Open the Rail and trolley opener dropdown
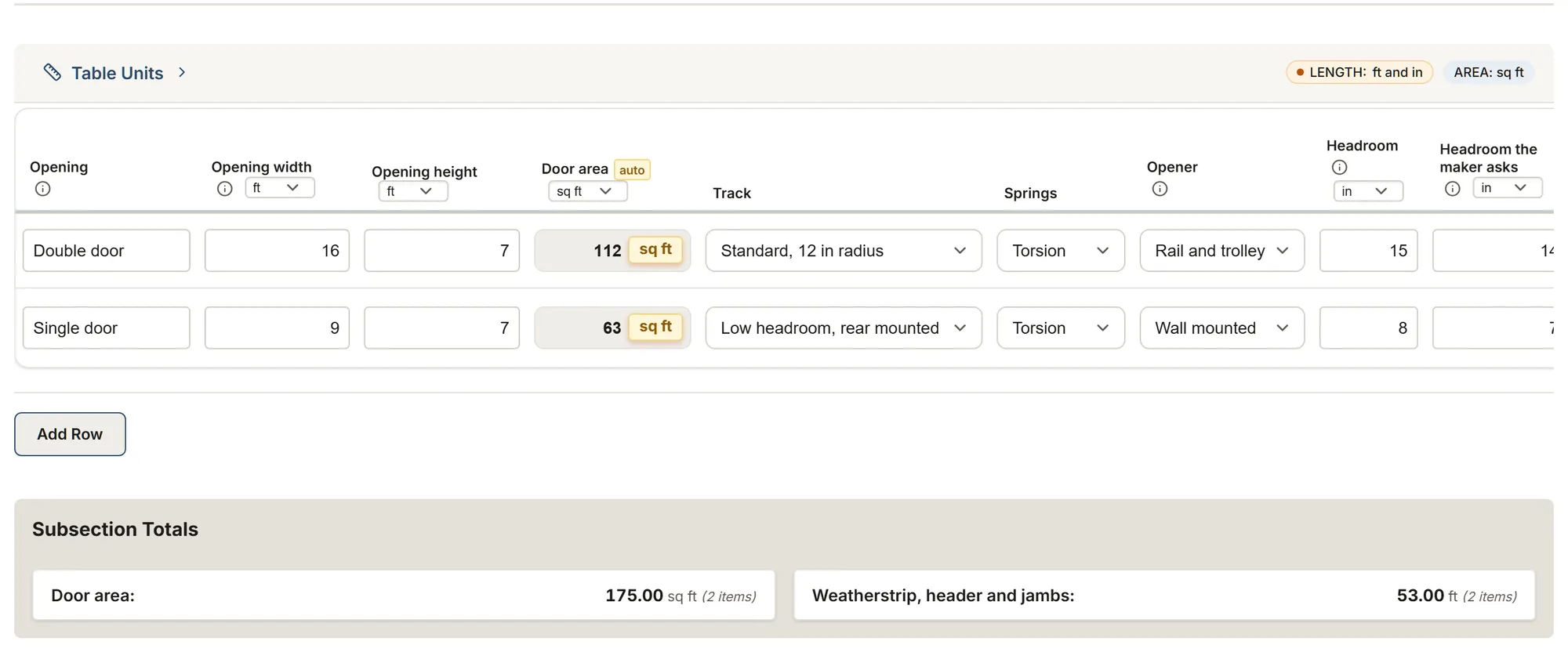Viewport: 1568px width, 652px height. click(1222, 251)
